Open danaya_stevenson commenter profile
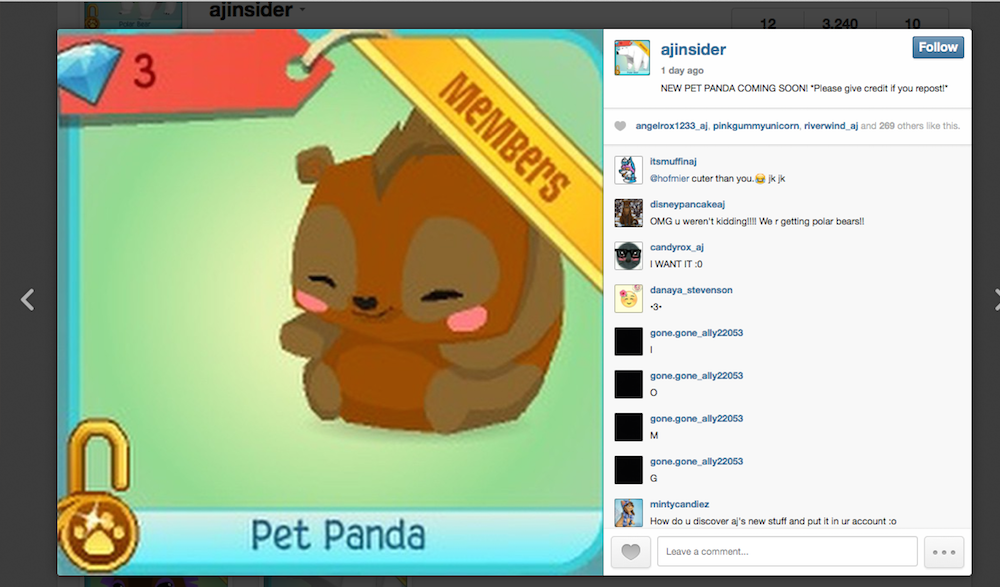 [x=691, y=290]
